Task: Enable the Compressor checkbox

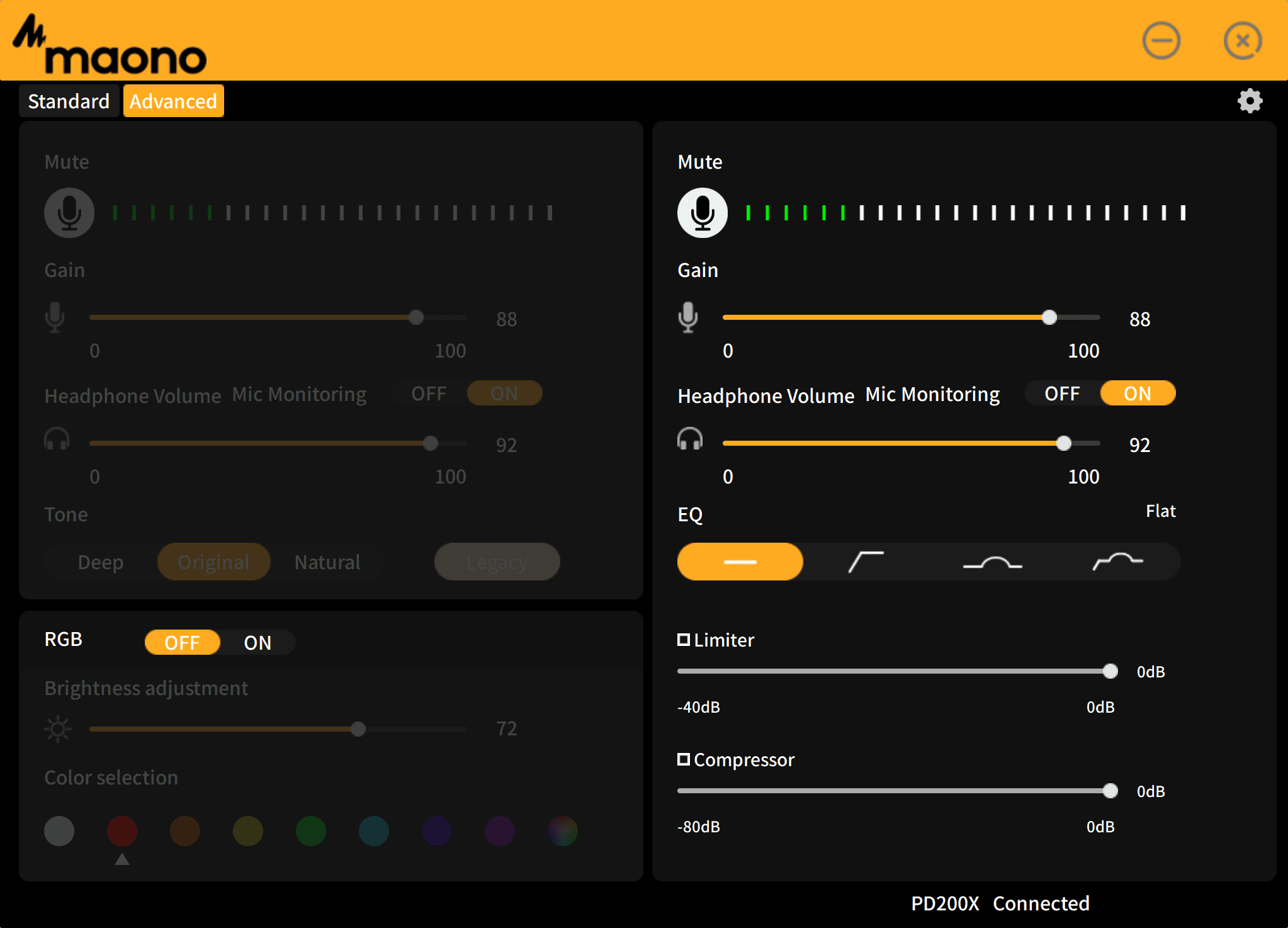Action: 684,759
